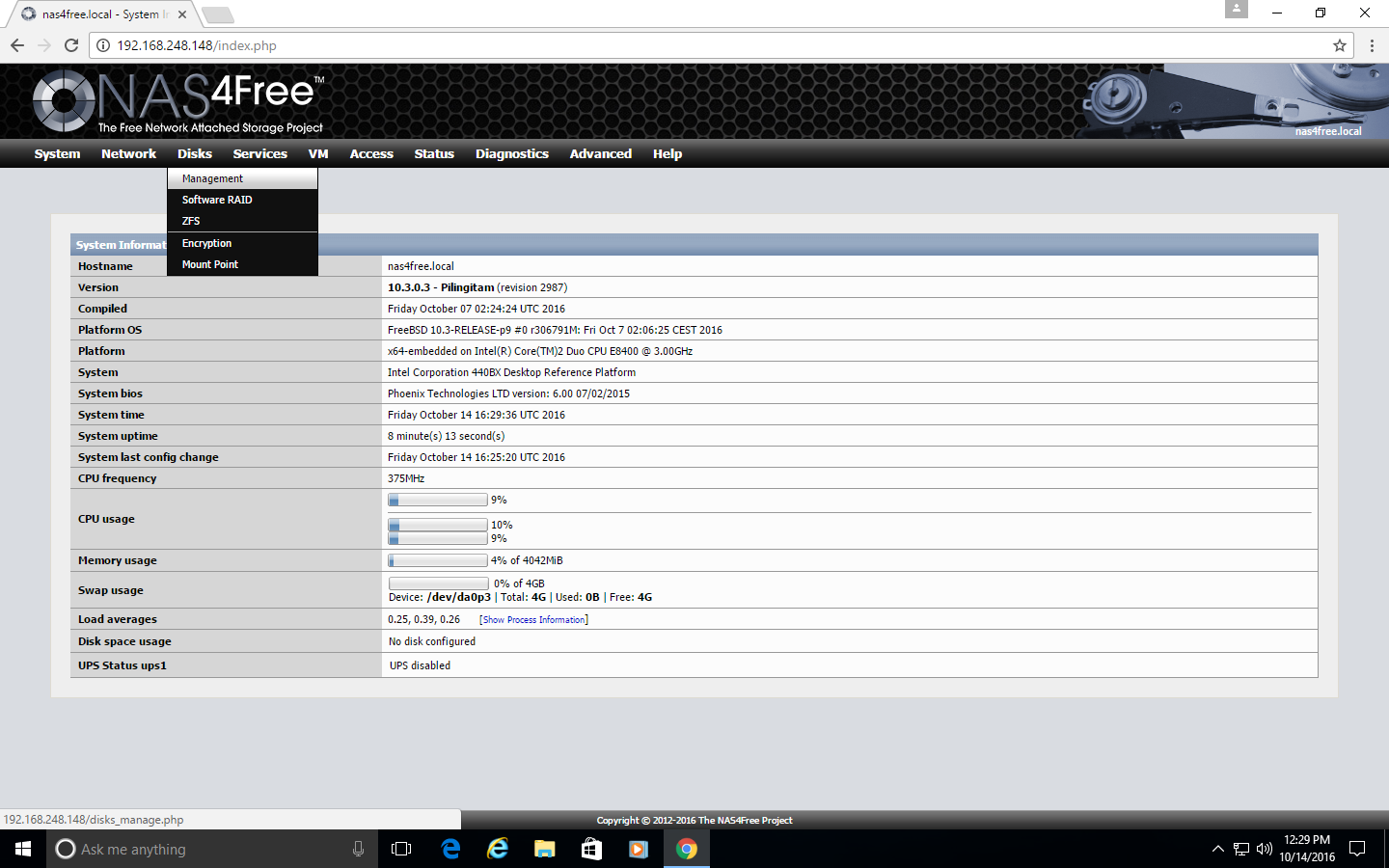1389x868 pixels.
Task: Expand the Advanced menu
Action: click(x=600, y=153)
